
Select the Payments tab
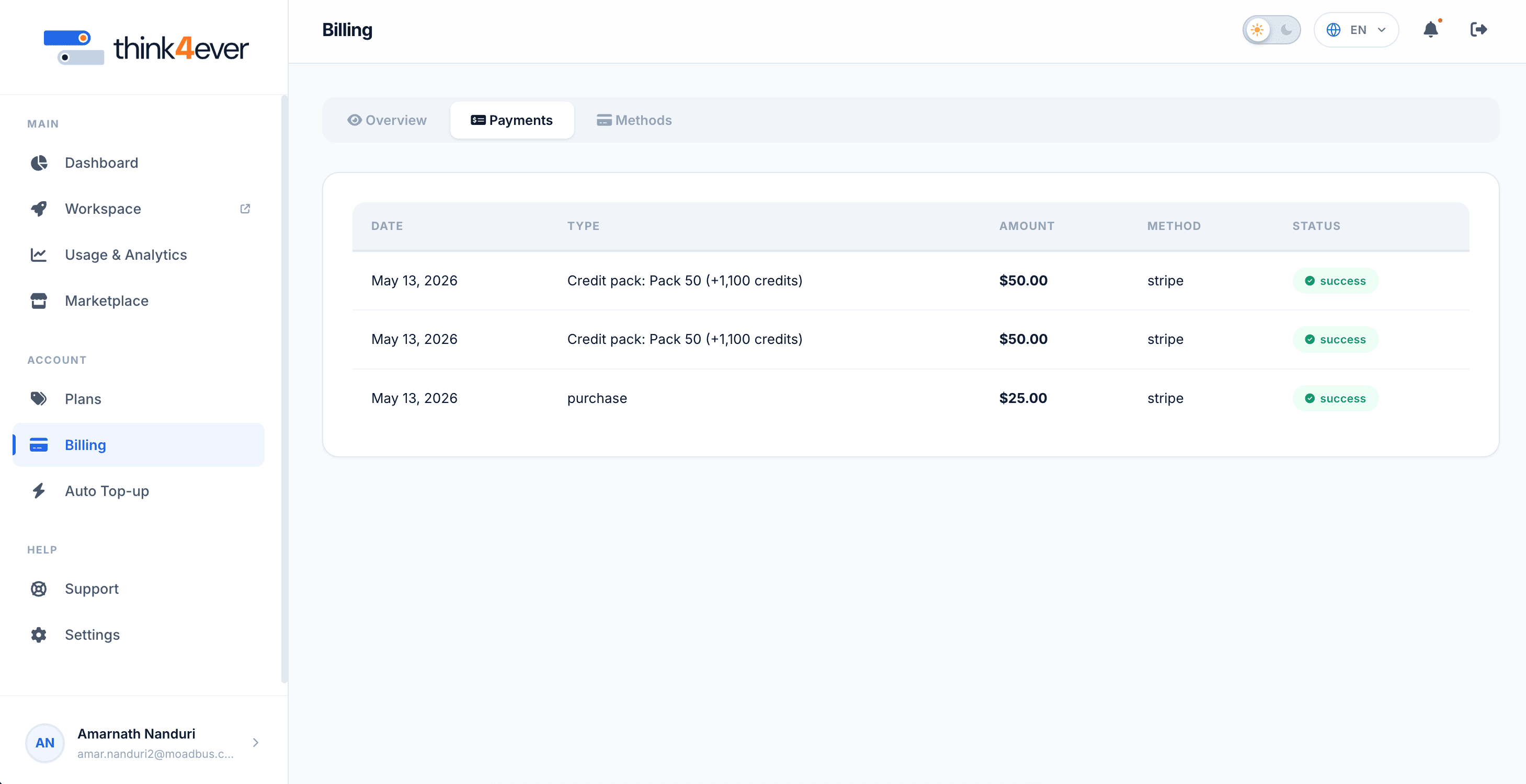point(512,120)
